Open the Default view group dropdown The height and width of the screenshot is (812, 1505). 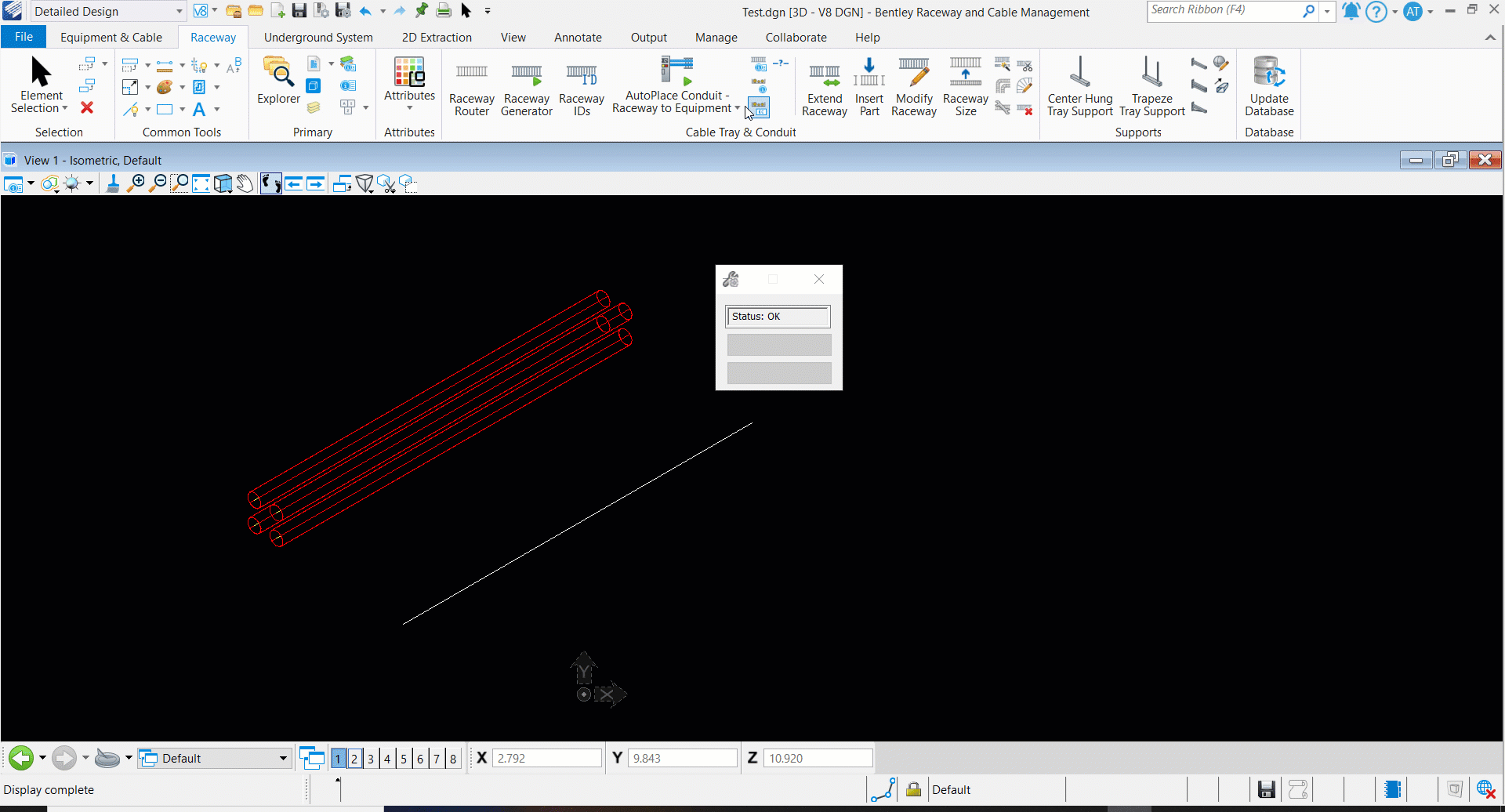tap(283, 759)
